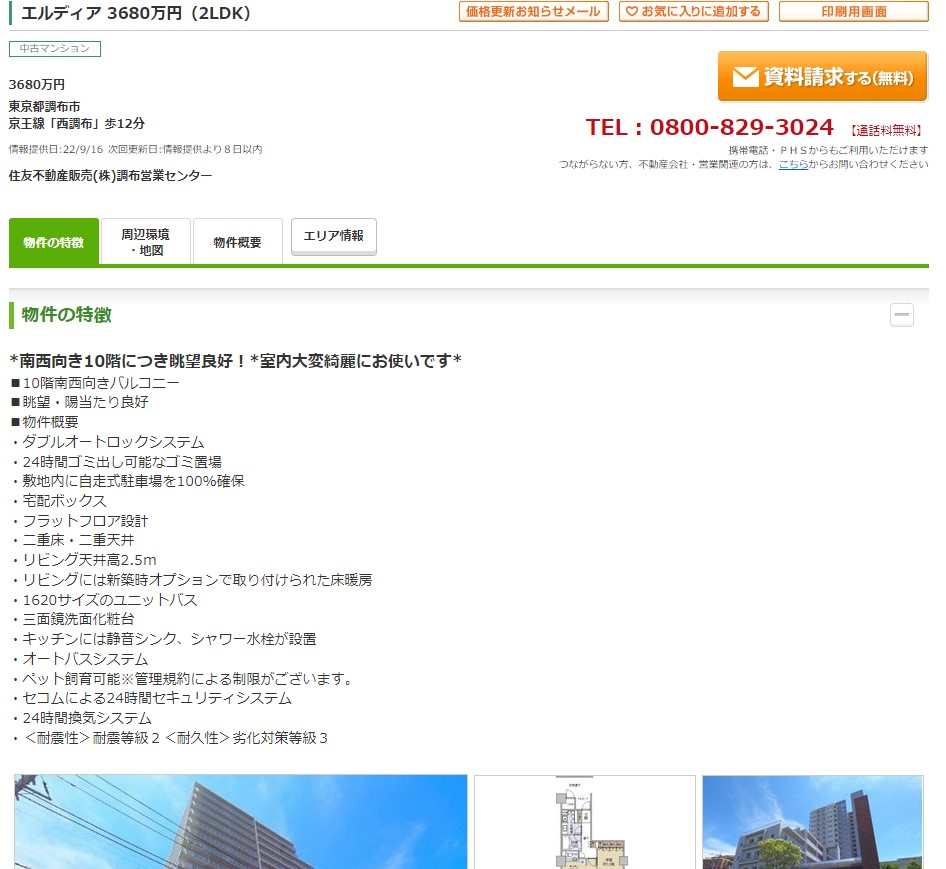The width and height of the screenshot is (946, 869).
Task: Click the 京王線「西調布」歩12分 station text
Action: (77, 123)
